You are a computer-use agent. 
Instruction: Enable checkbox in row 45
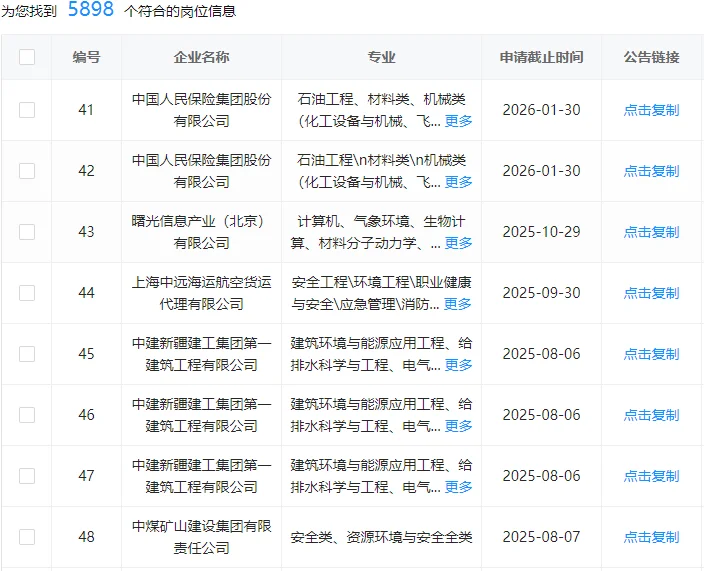27,354
